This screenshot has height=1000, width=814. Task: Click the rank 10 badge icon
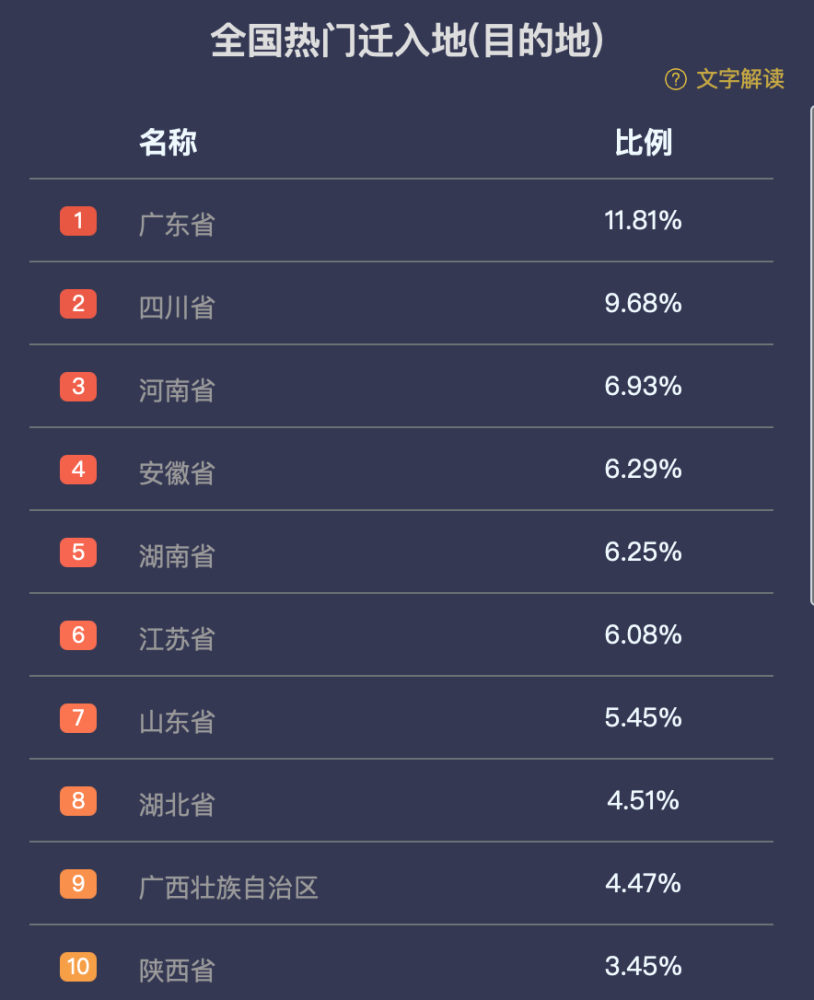pyautogui.click(x=78, y=967)
